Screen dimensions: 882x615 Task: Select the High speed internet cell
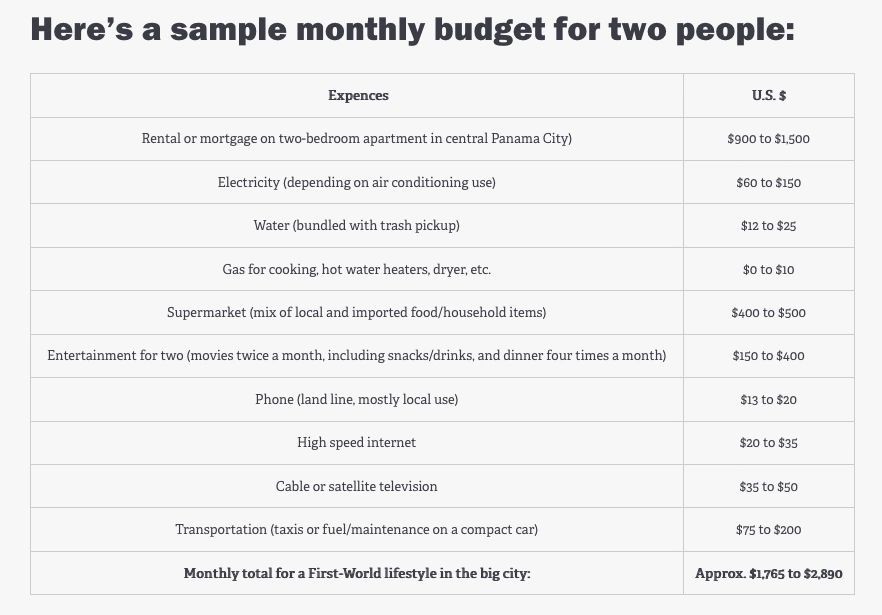357,443
